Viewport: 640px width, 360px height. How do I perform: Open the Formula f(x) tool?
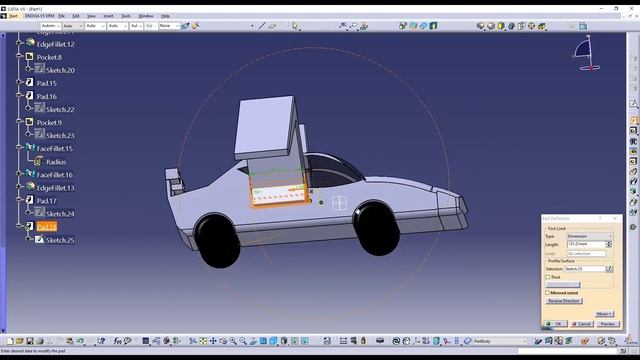(118, 341)
